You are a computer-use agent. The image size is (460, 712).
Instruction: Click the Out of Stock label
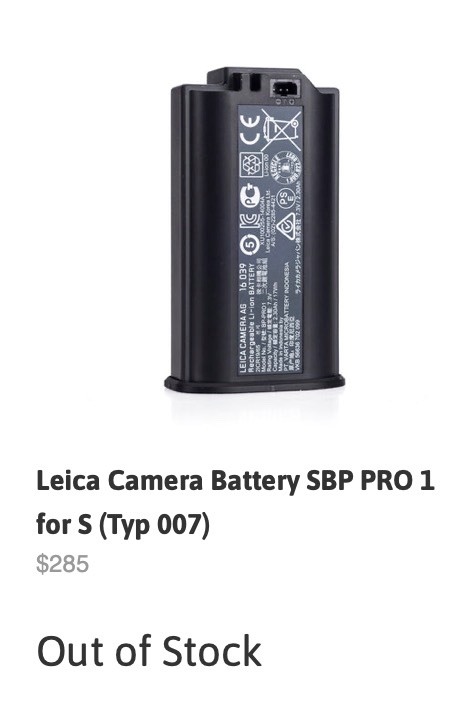click(149, 651)
